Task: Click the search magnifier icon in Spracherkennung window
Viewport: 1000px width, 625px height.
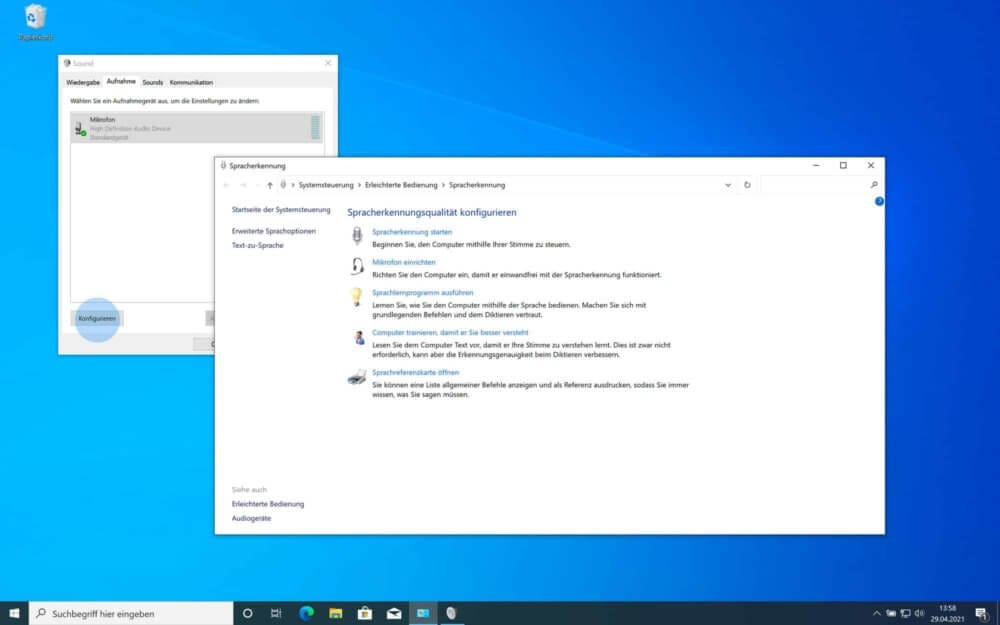Action: (874, 185)
